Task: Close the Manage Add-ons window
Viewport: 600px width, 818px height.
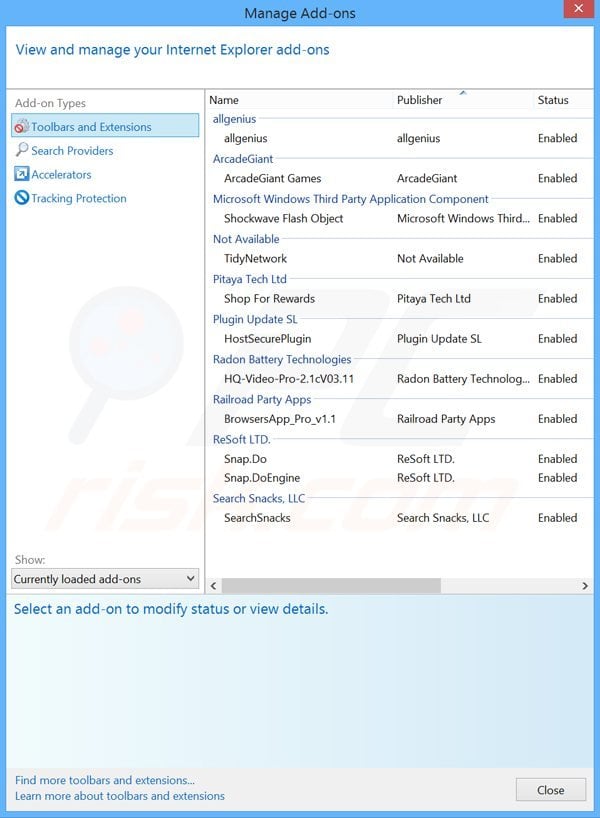Action: pos(578,8)
